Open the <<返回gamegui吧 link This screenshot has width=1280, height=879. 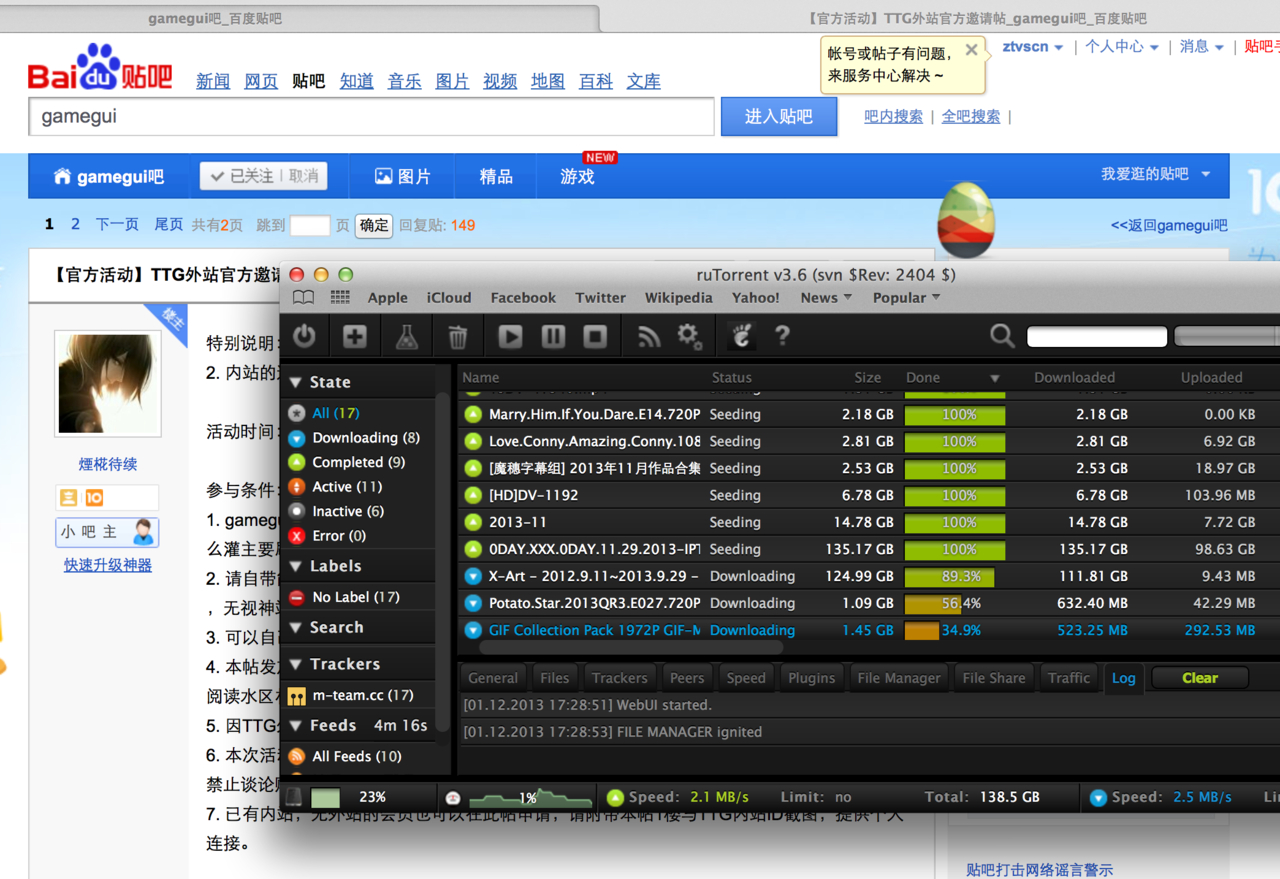click(x=1169, y=226)
